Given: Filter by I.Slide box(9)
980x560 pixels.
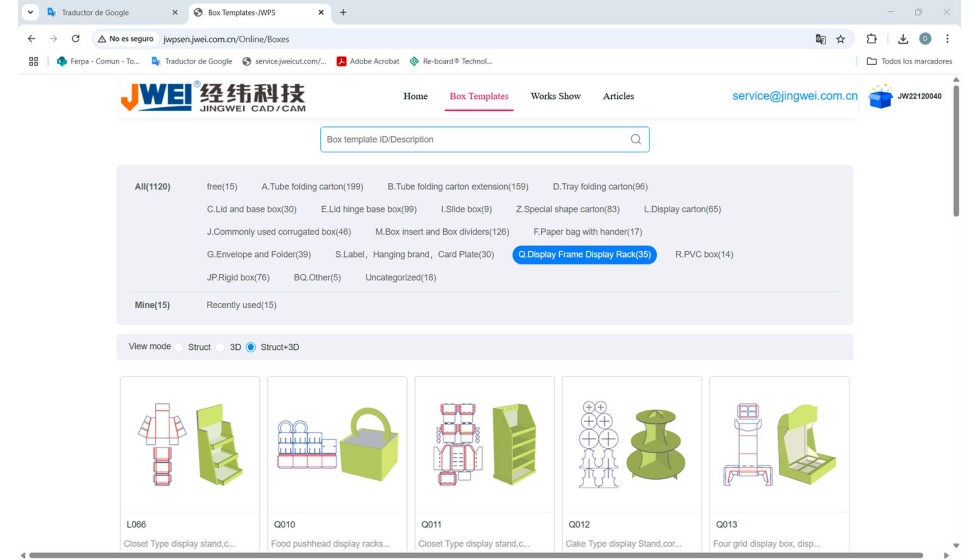Looking at the screenshot, I should (x=466, y=209).
